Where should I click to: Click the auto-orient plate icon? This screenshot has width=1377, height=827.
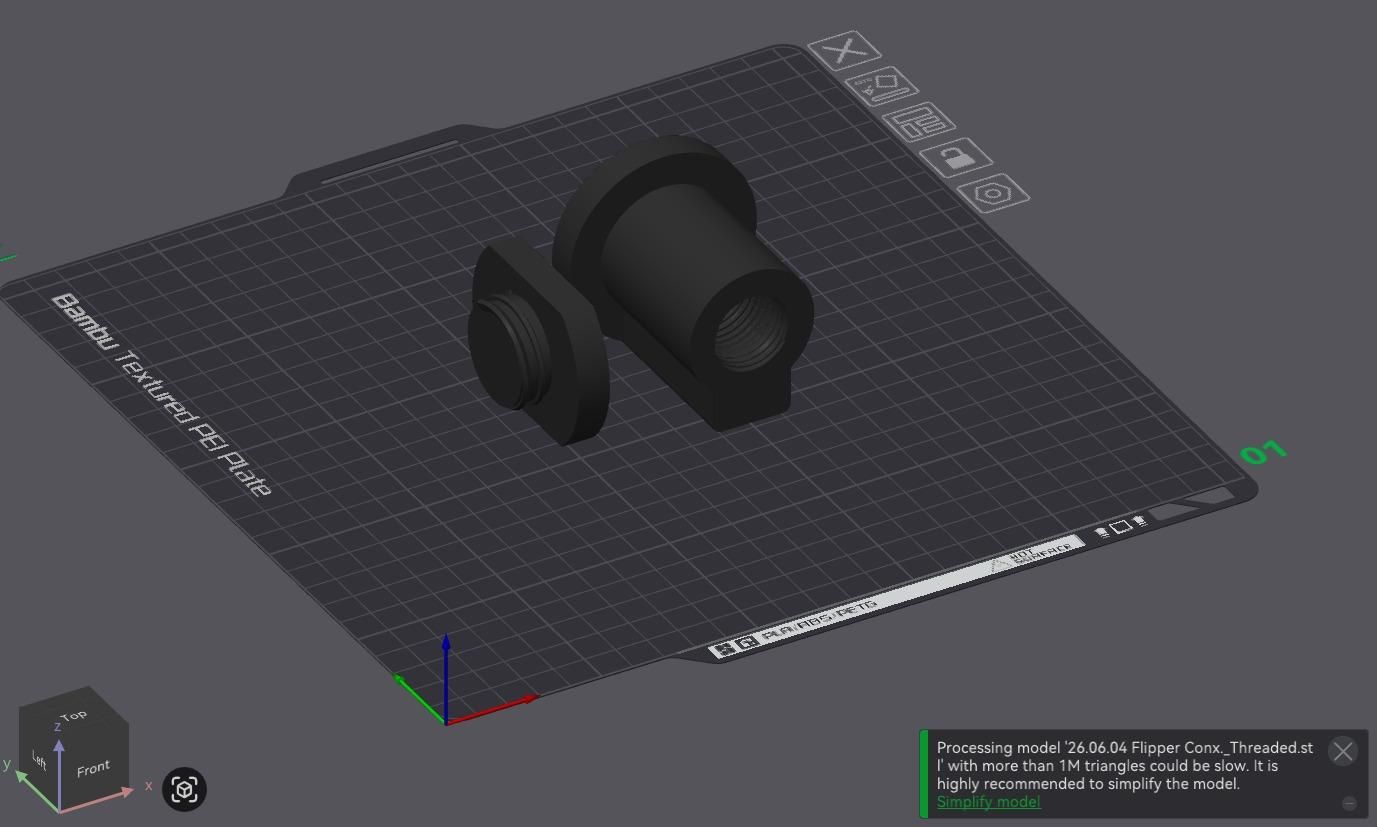(x=882, y=86)
